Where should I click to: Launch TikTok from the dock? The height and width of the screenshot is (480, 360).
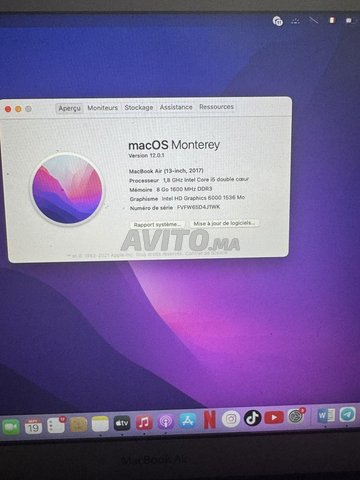[x=253, y=418]
